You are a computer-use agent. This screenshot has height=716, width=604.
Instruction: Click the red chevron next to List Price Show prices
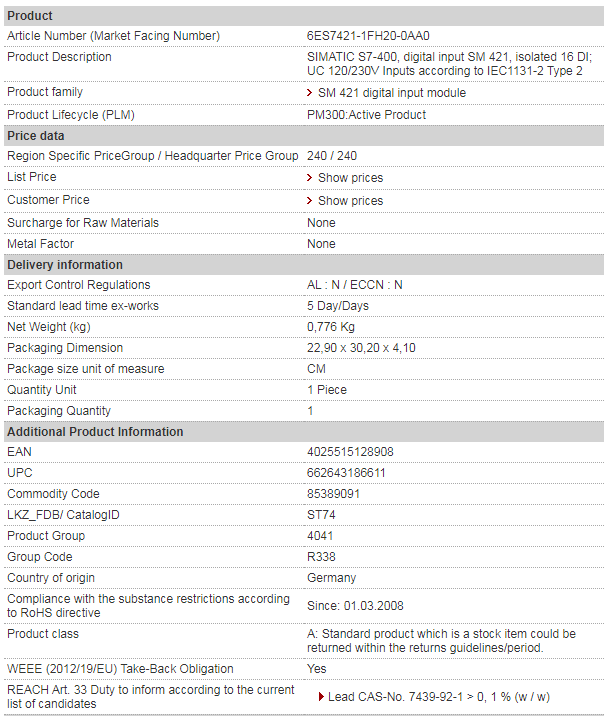pos(310,178)
